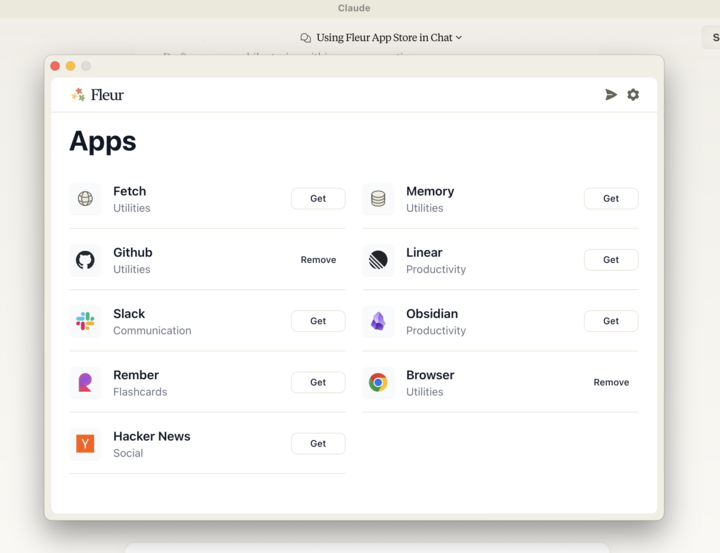720x553 pixels.
Task: Click the Github octocat icon
Action: (85, 260)
